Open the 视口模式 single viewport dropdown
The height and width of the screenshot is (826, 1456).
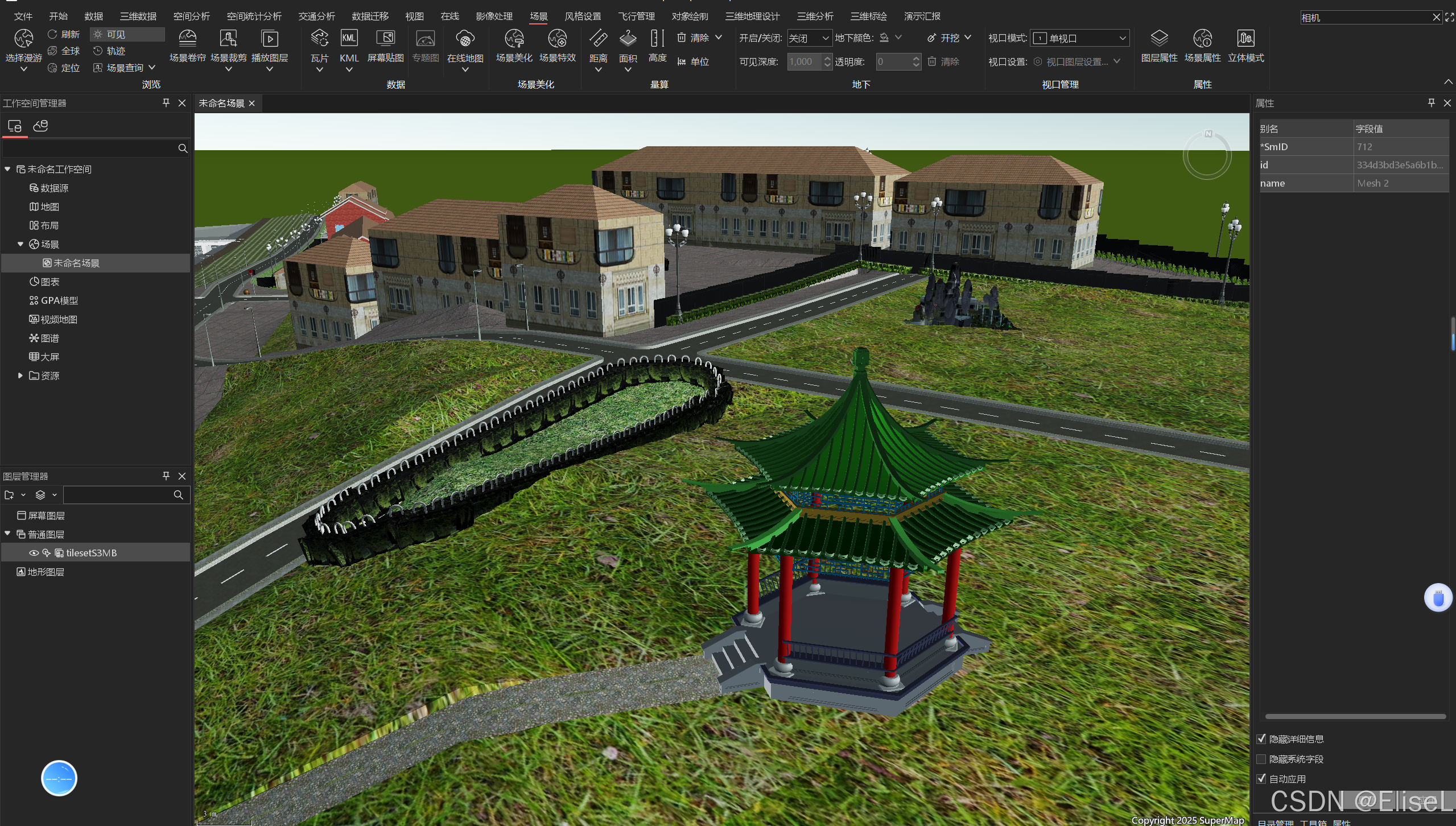(x=1079, y=38)
